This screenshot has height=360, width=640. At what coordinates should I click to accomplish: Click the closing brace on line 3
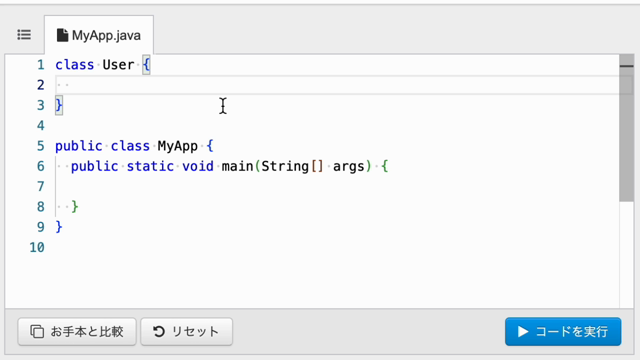(59, 105)
